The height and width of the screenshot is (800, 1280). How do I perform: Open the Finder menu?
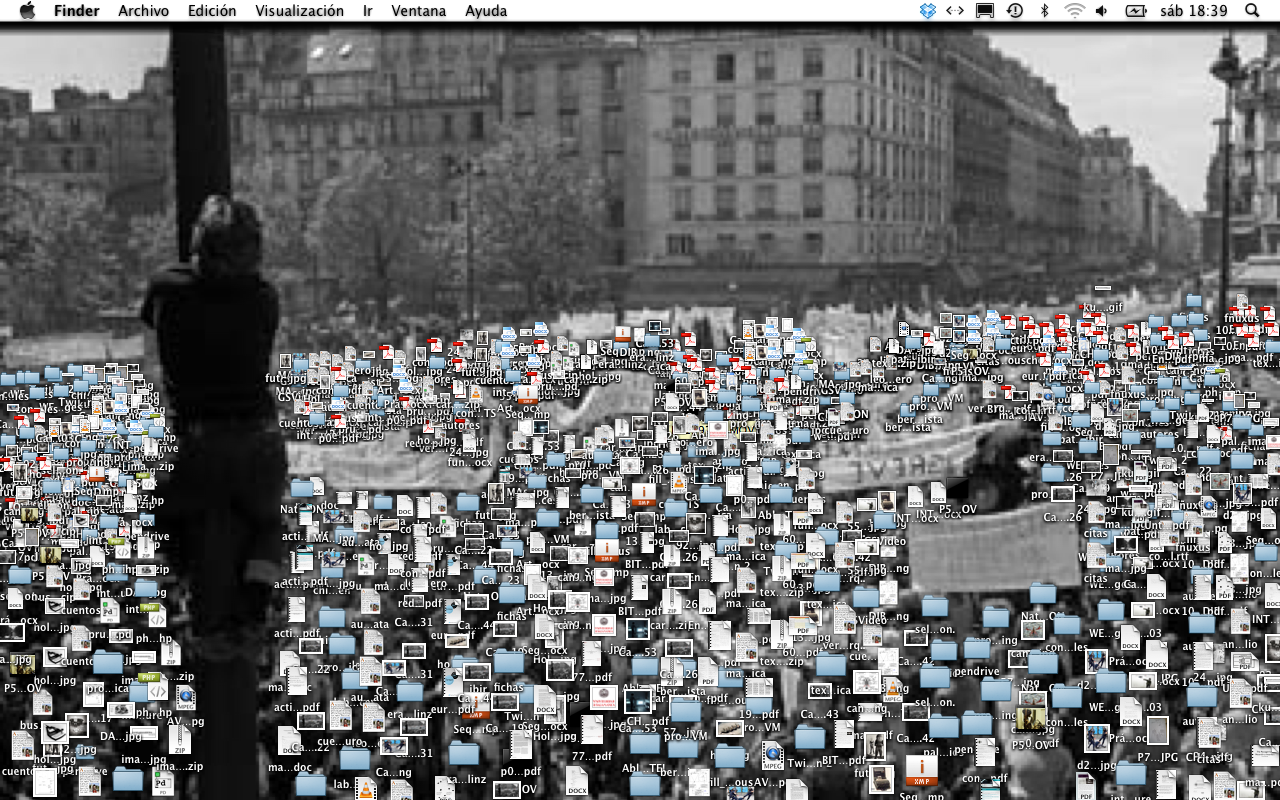(x=76, y=11)
